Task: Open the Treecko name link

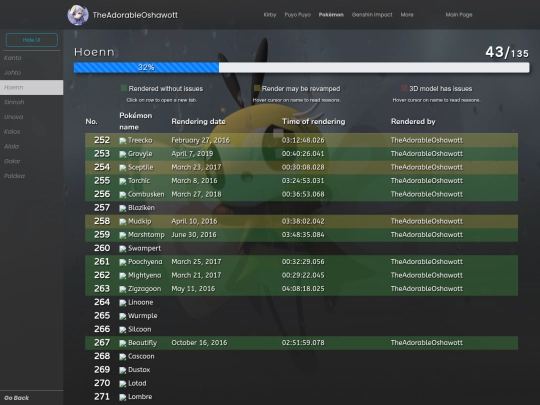Action: click(140, 141)
